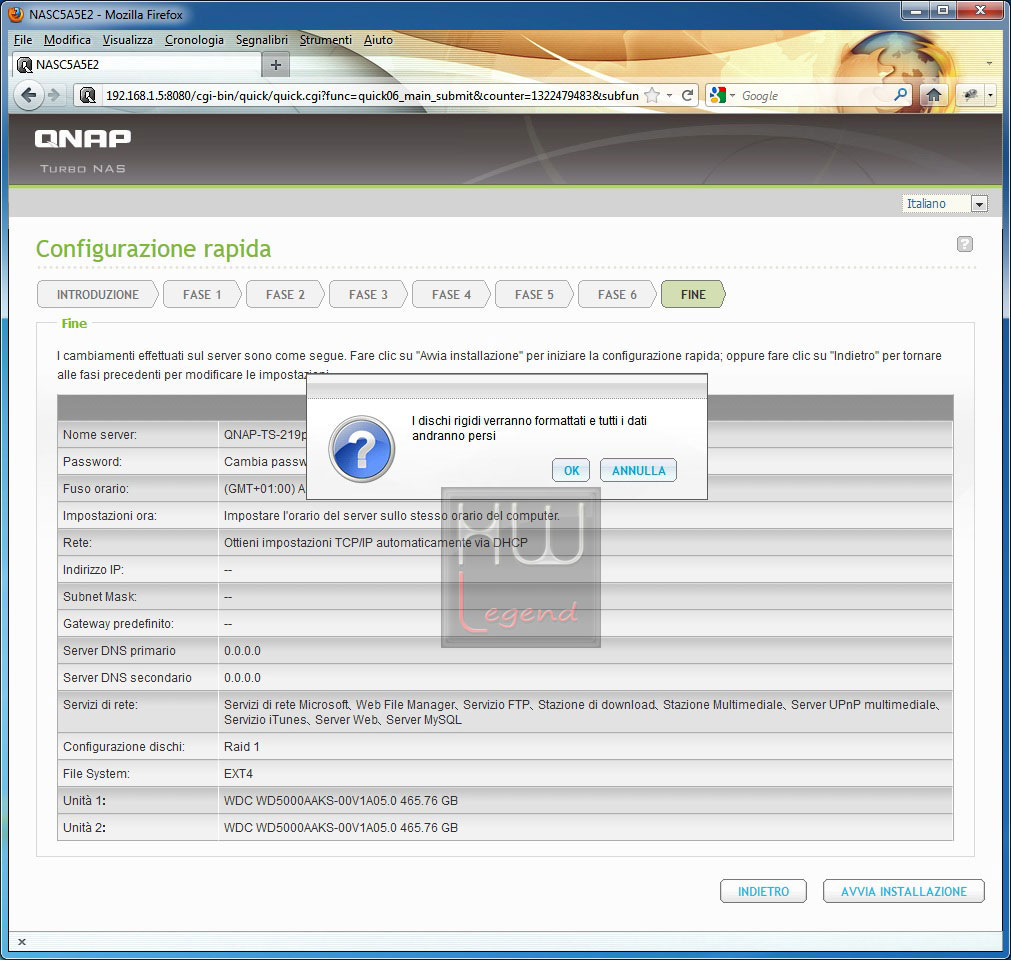Open the Strumenti menu

(x=326, y=40)
